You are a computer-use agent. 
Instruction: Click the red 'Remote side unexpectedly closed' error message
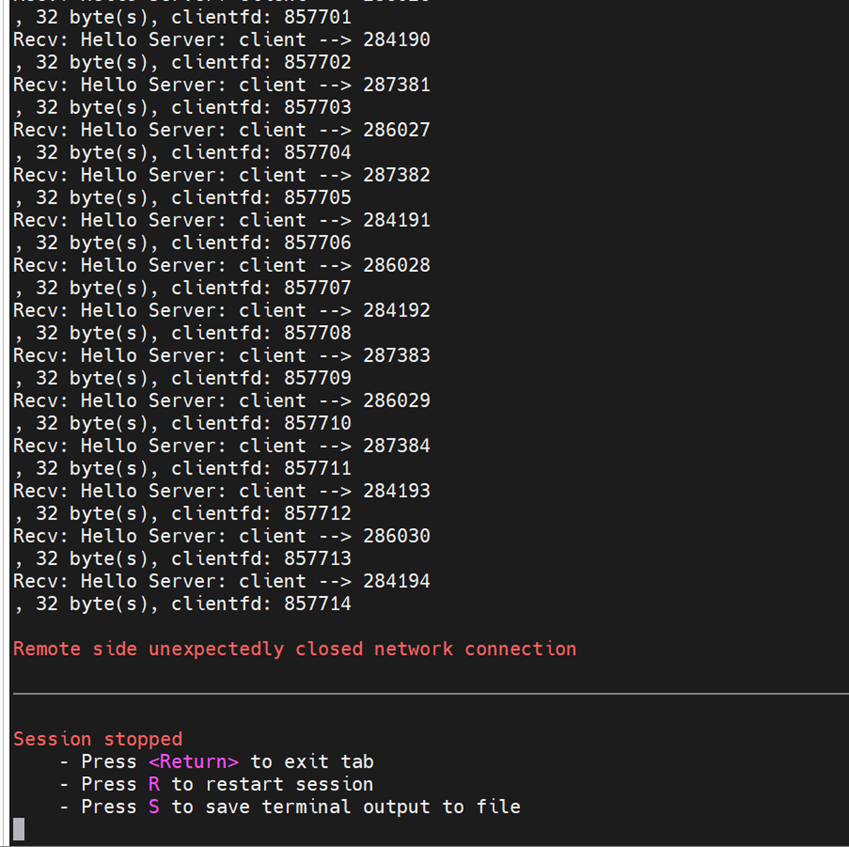point(295,649)
